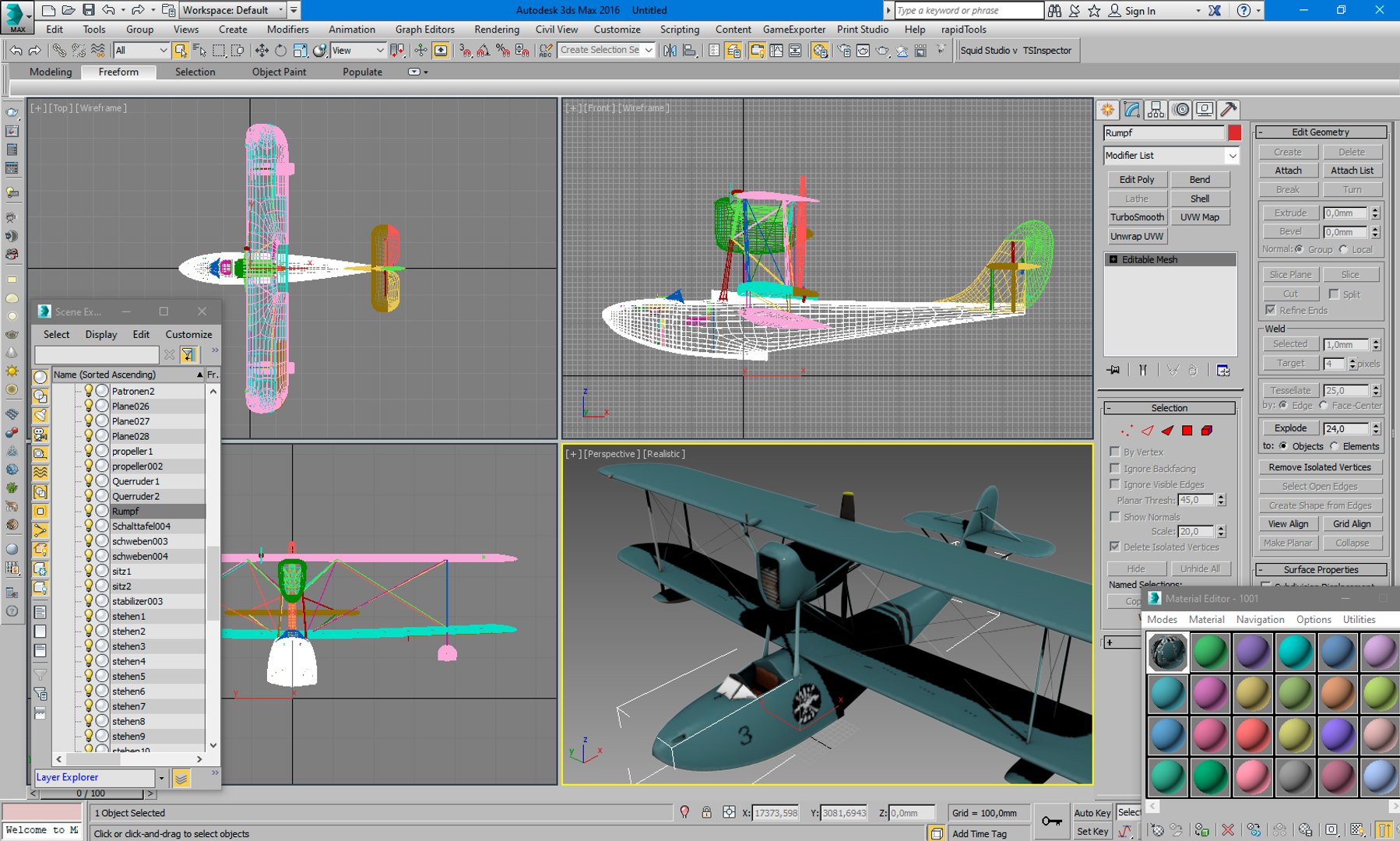Choose Polygon sub-object selection mode
1400x841 pixels.
tap(1187, 431)
